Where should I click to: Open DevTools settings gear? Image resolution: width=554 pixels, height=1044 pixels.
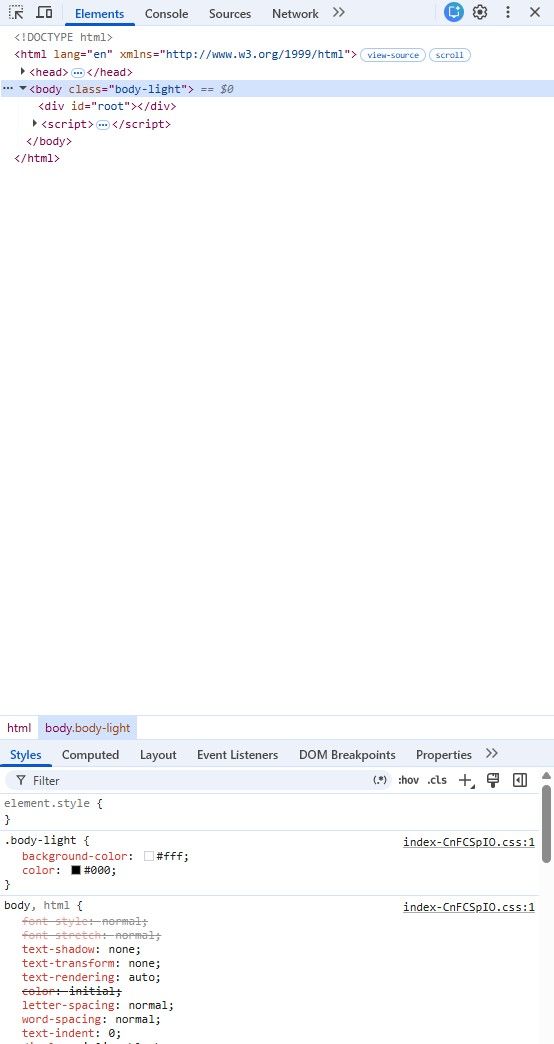(x=480, y=12)
